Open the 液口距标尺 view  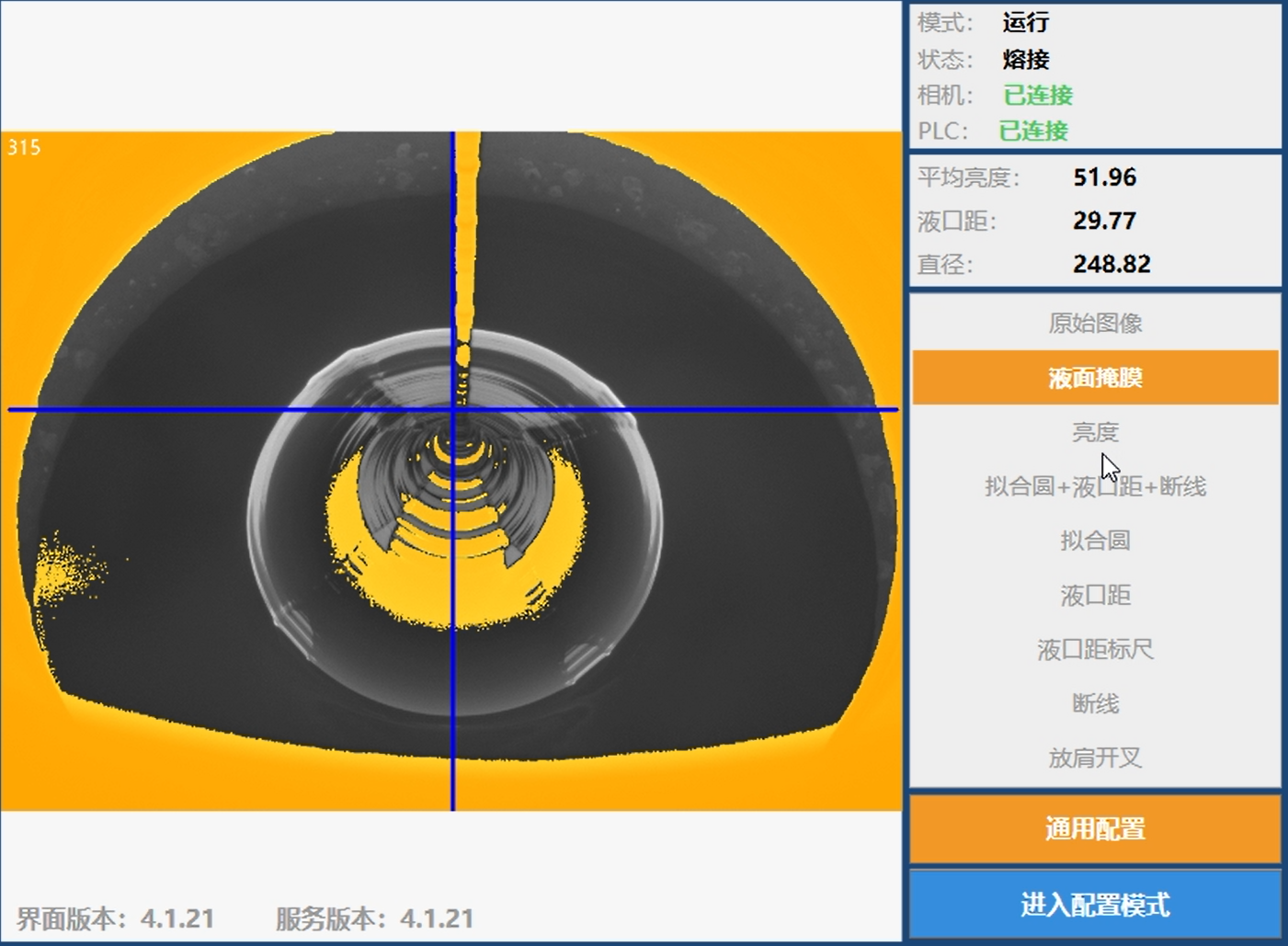pos(1094,650)
